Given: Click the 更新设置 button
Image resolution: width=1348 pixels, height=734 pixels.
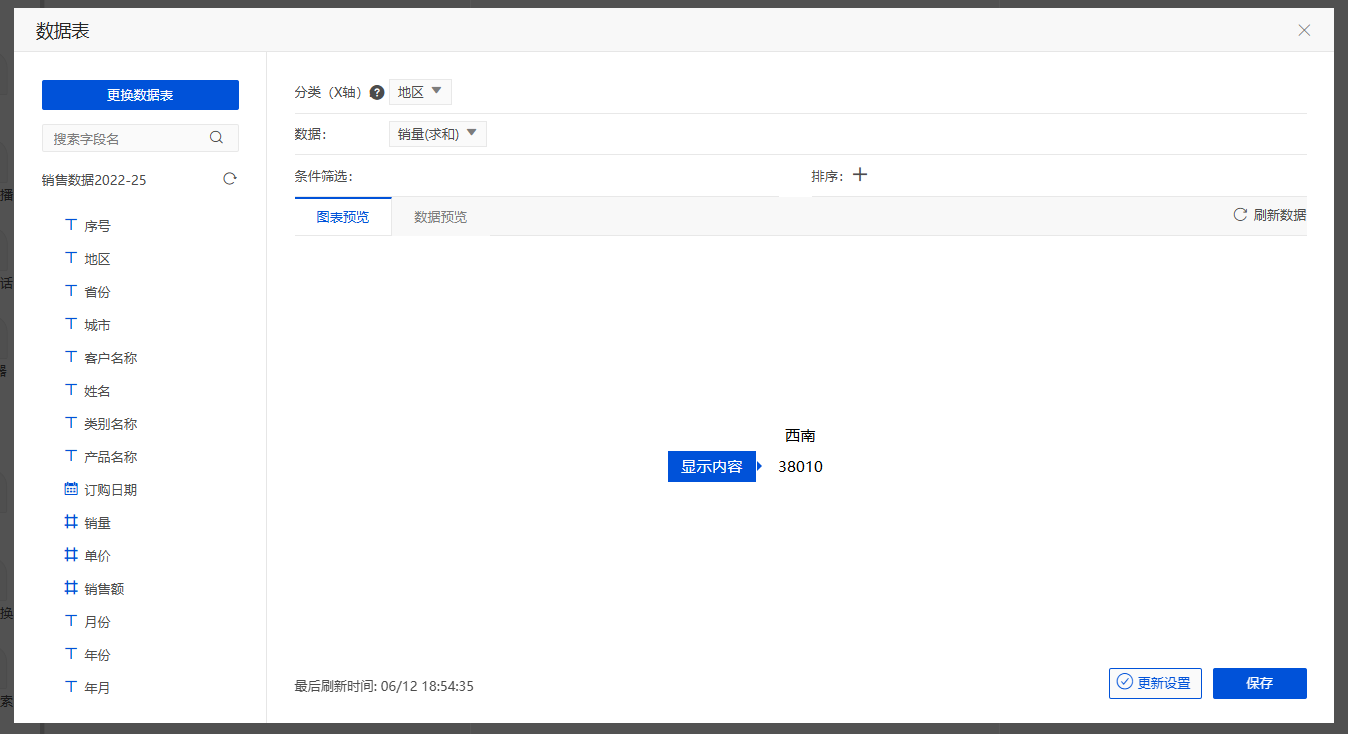Looking at the screenshot, I should coord(1155,683).
